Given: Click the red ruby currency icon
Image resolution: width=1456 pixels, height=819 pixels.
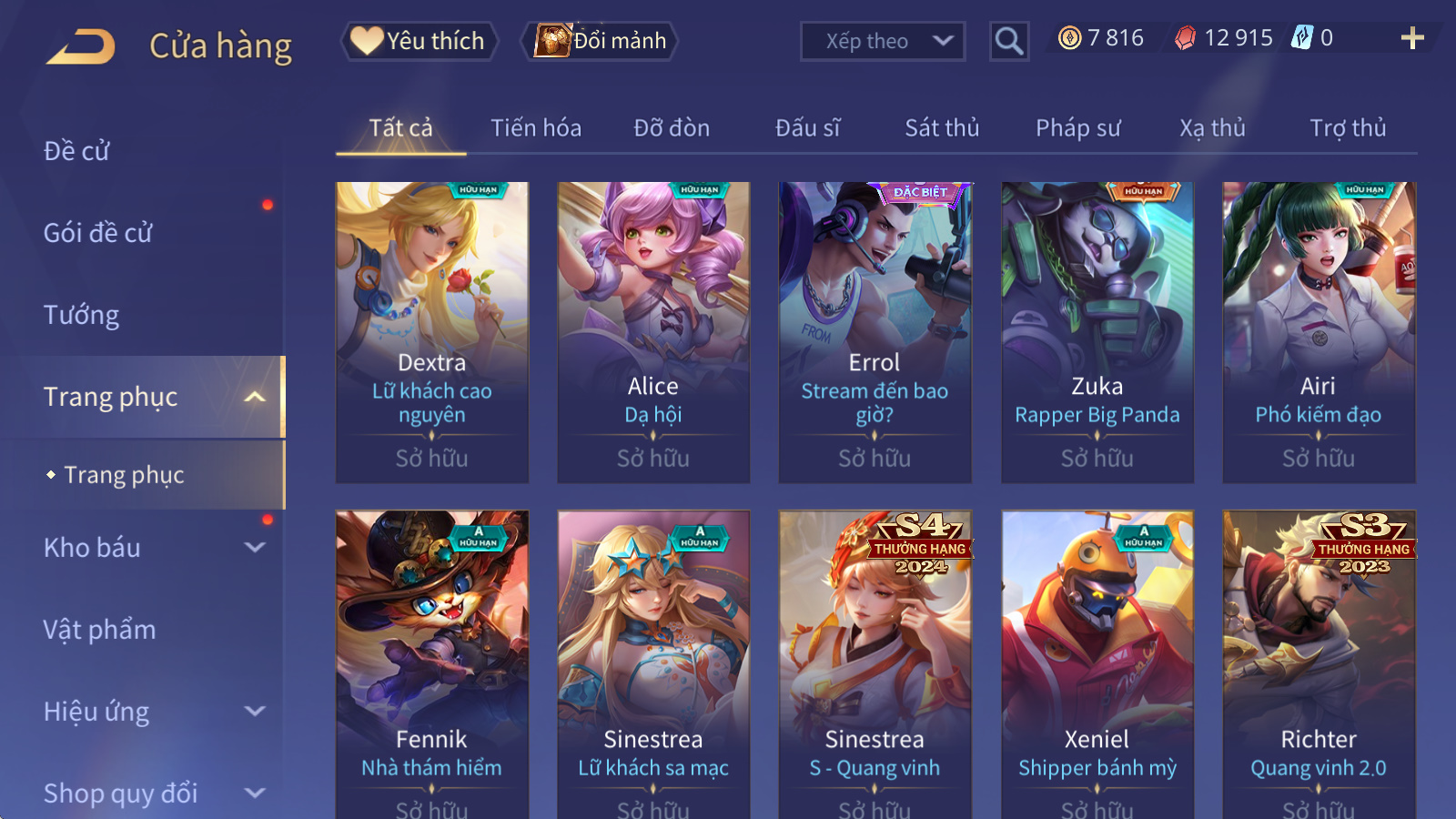Looking at the screenshot, I should (1185, 38).
